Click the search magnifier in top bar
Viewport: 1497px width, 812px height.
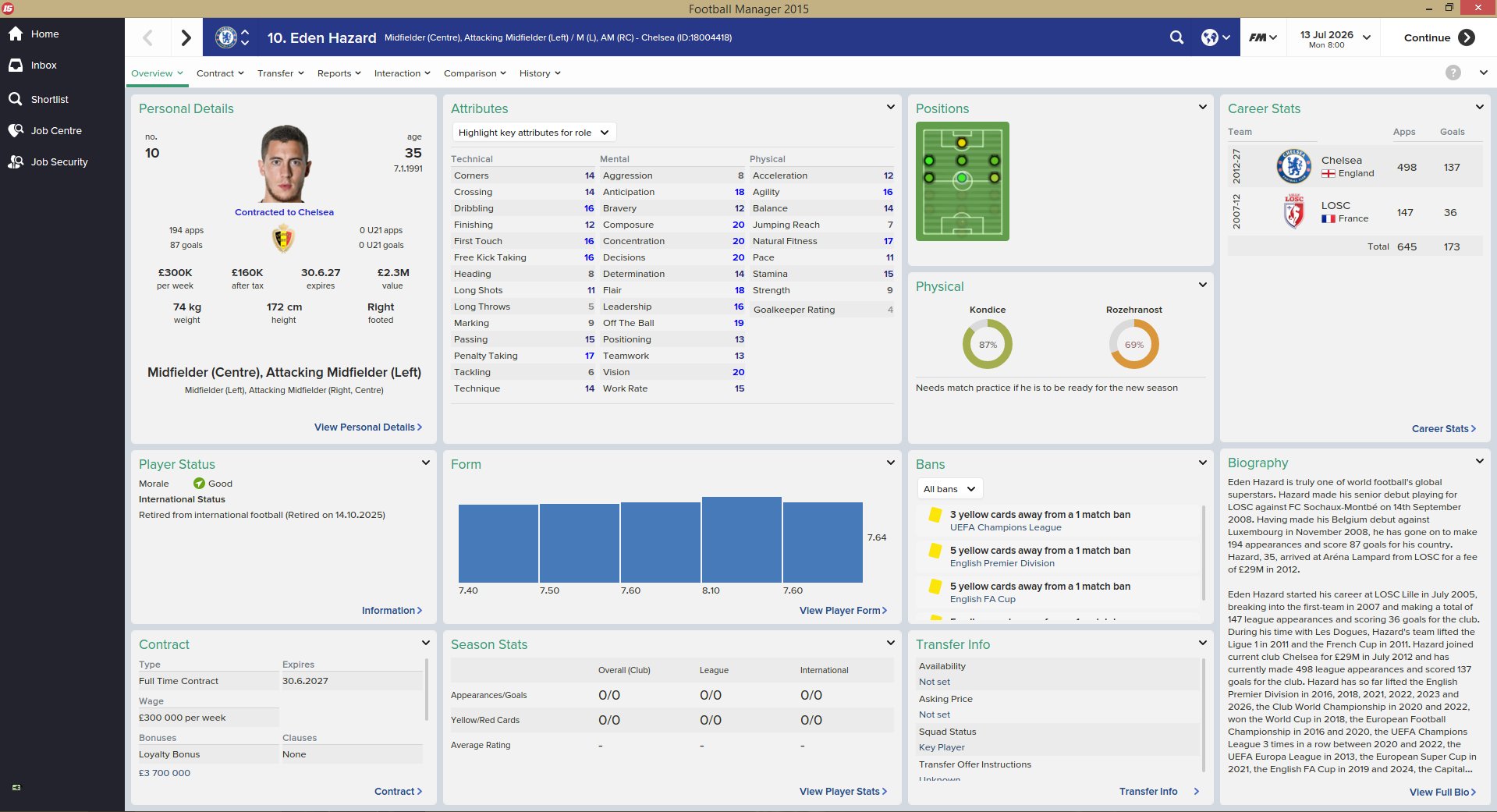coord(1176,37)
